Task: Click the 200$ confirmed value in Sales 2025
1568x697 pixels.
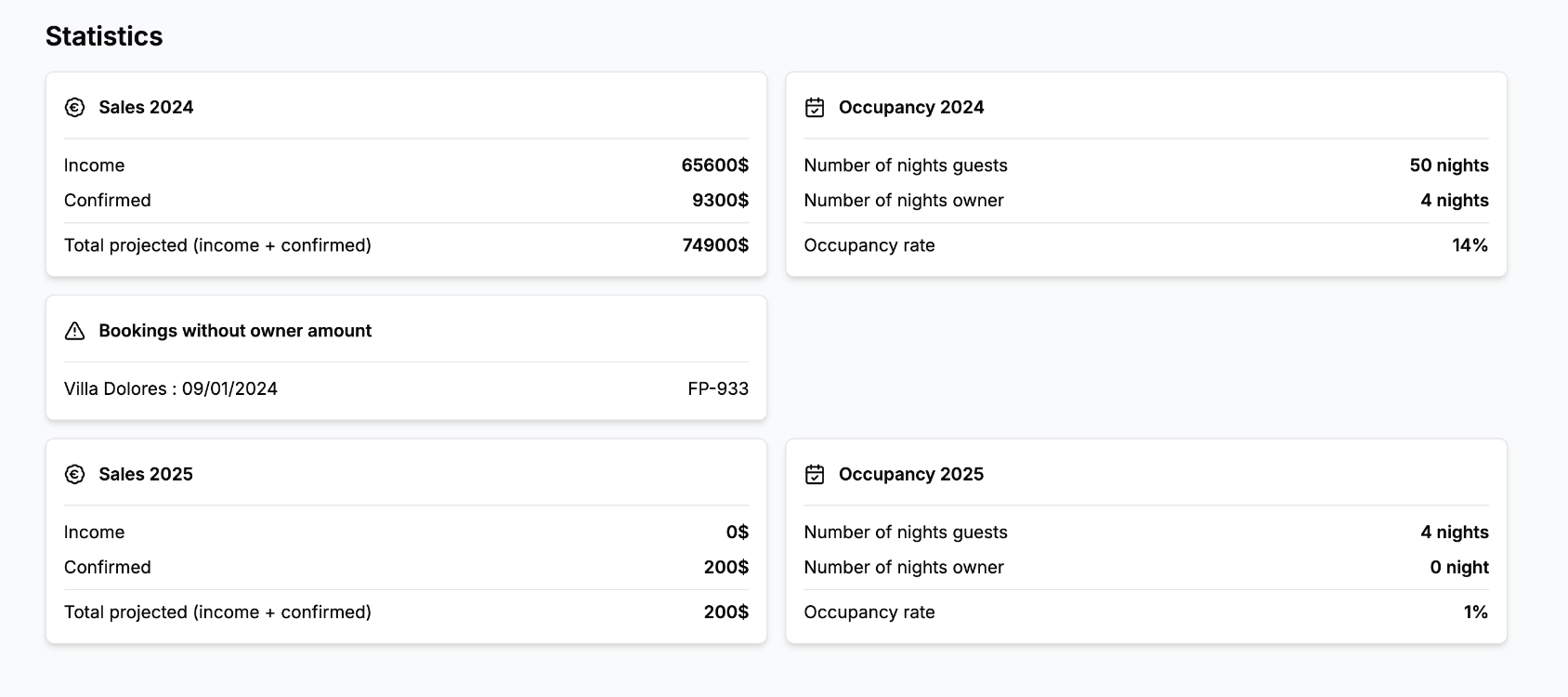Action: (x=725, y=567)
